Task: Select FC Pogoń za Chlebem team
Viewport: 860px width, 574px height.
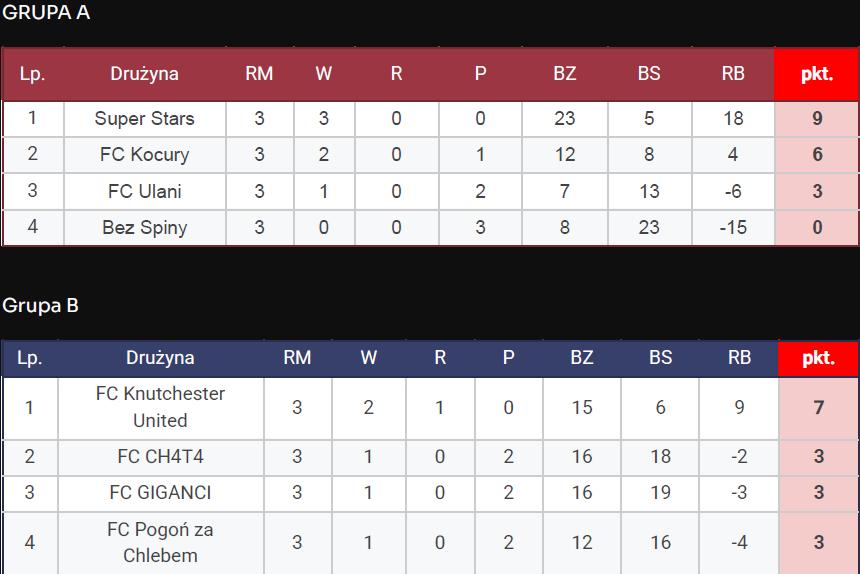Action: (160, 543)
